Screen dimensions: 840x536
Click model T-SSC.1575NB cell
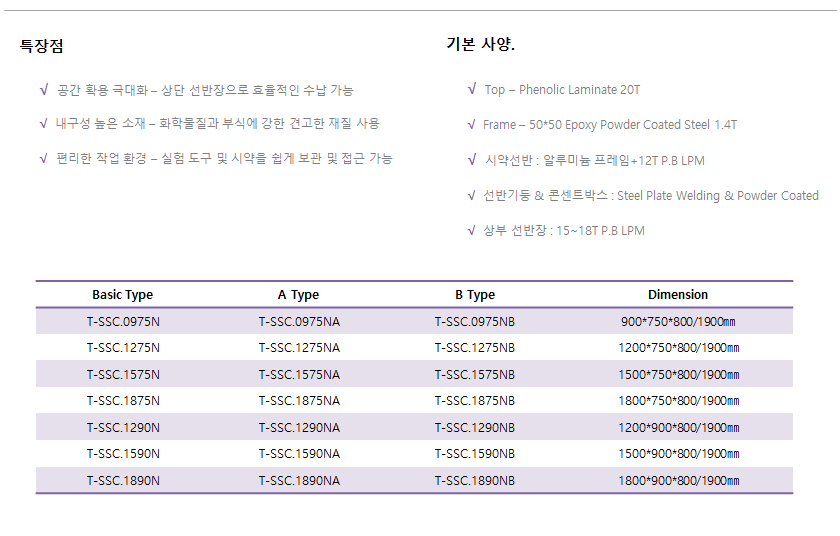click(475, 375)
